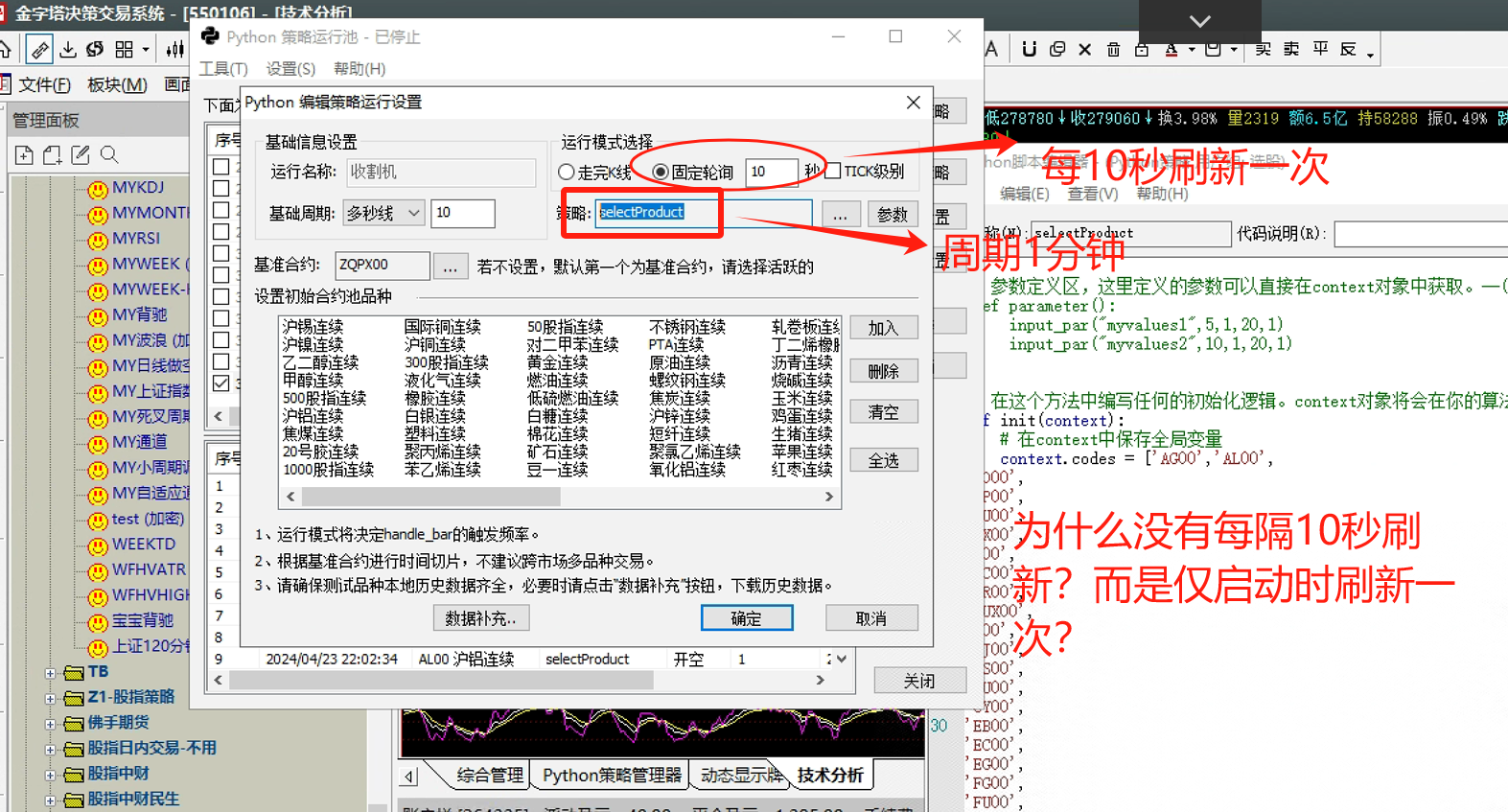Click the 买 (buy) toolbar icon
Screen dimensions: 1508x812
1264,49
